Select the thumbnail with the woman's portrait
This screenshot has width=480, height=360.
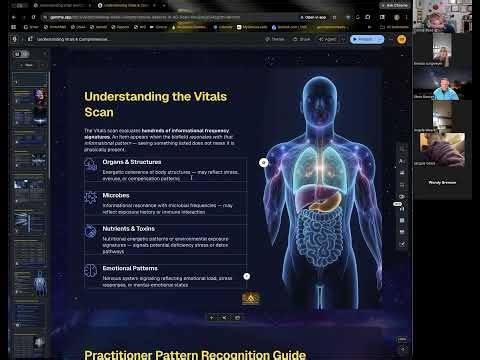click(x=30, y=97)
